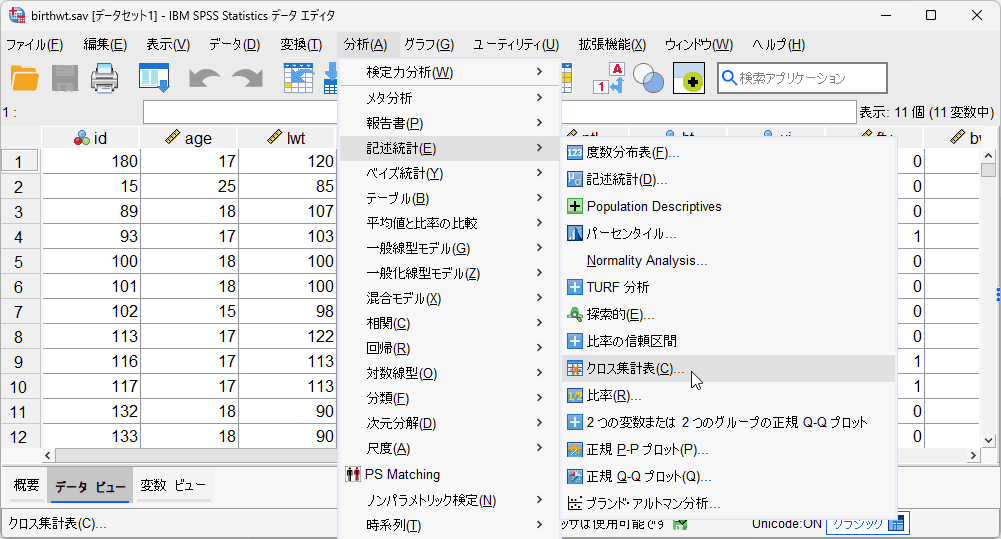Select Population Descriptives entry
This screenshot has height=539, width=1001.
pyautogui.click(x=728, y=206)
